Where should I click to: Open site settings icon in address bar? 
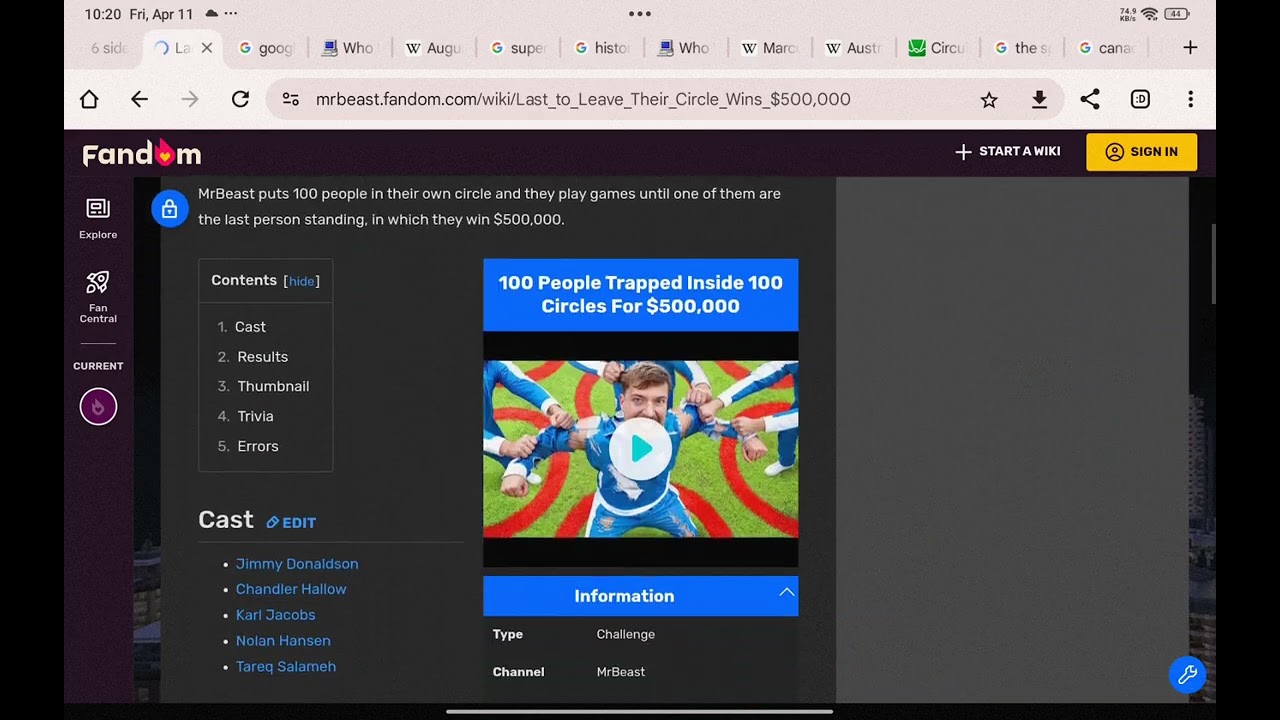point(290,99)
